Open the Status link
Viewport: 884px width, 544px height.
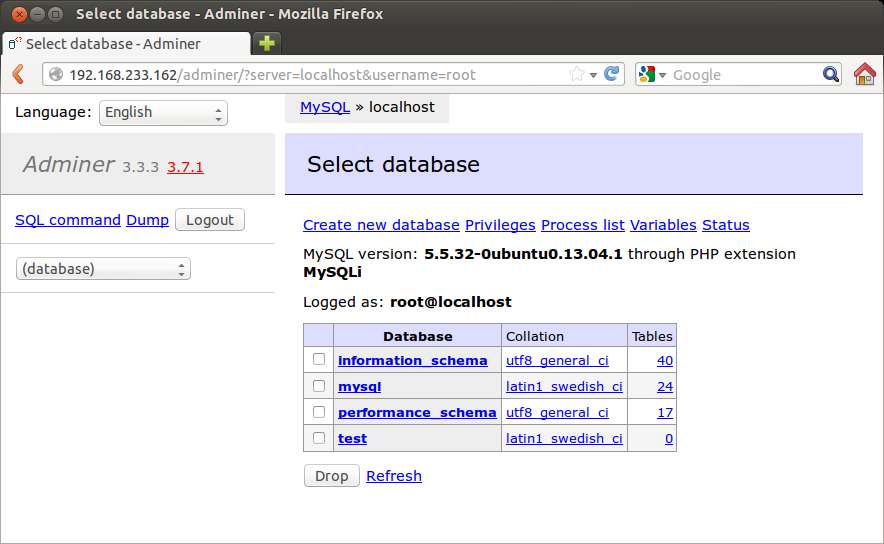[x=726, y=225]
